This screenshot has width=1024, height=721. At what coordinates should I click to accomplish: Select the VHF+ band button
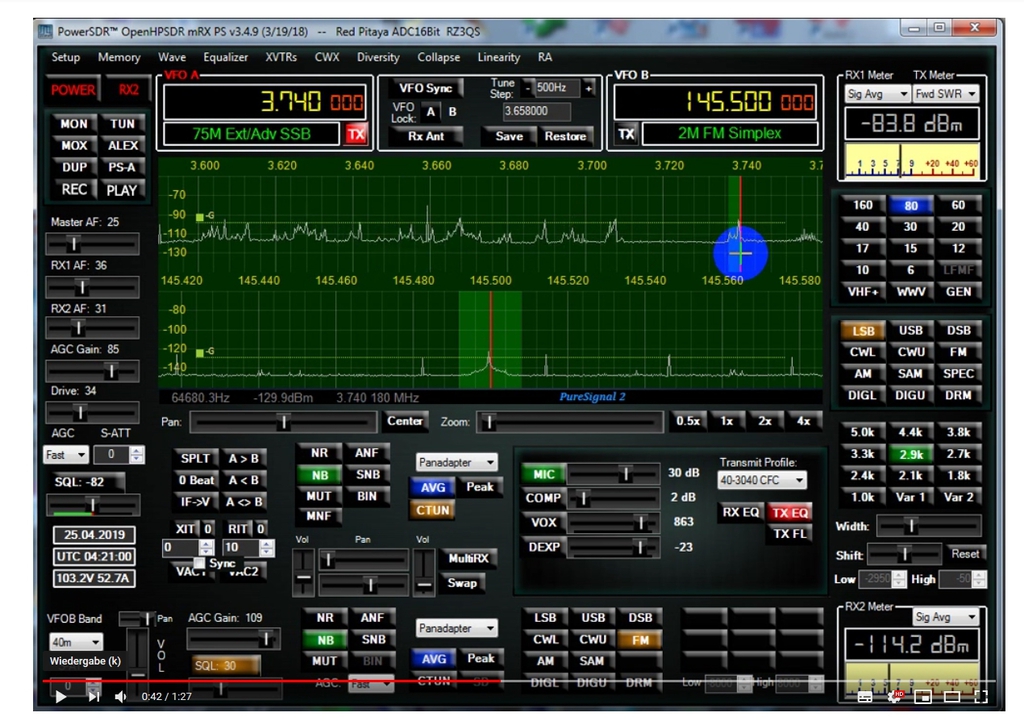tap(863, 292)
